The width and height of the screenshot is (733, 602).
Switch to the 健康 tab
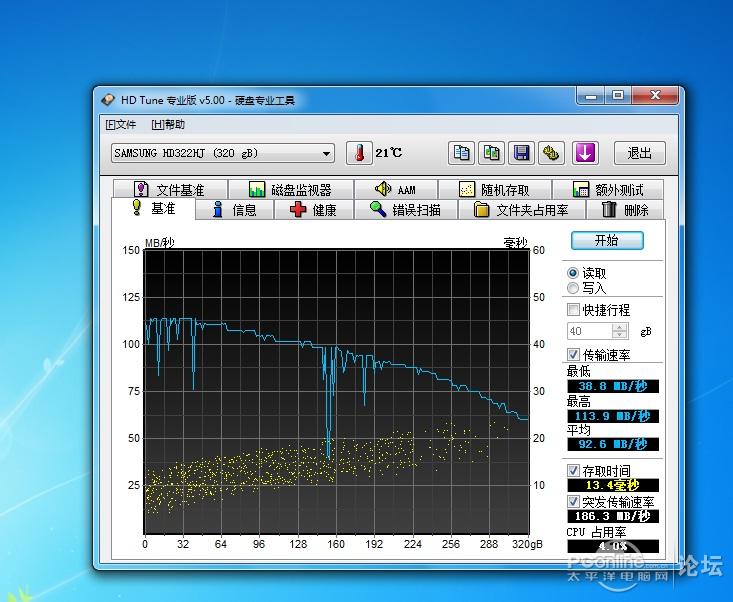pyautogui.click(x=314, y=210)
